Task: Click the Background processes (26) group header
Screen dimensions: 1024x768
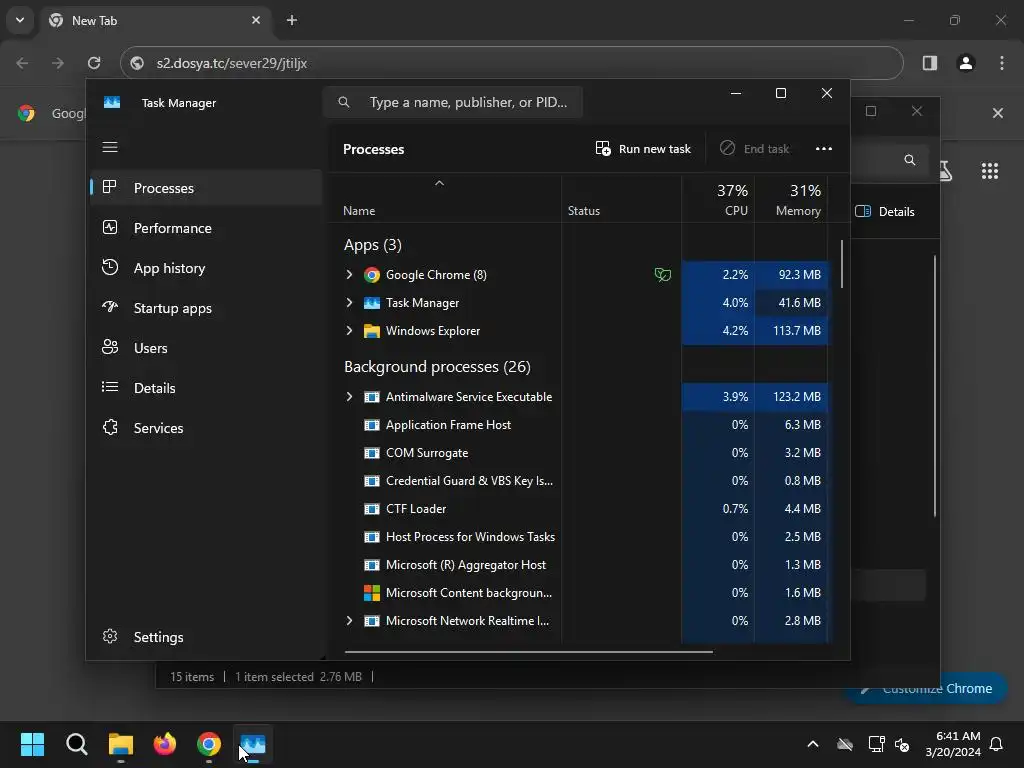Action: coord(437,367)
